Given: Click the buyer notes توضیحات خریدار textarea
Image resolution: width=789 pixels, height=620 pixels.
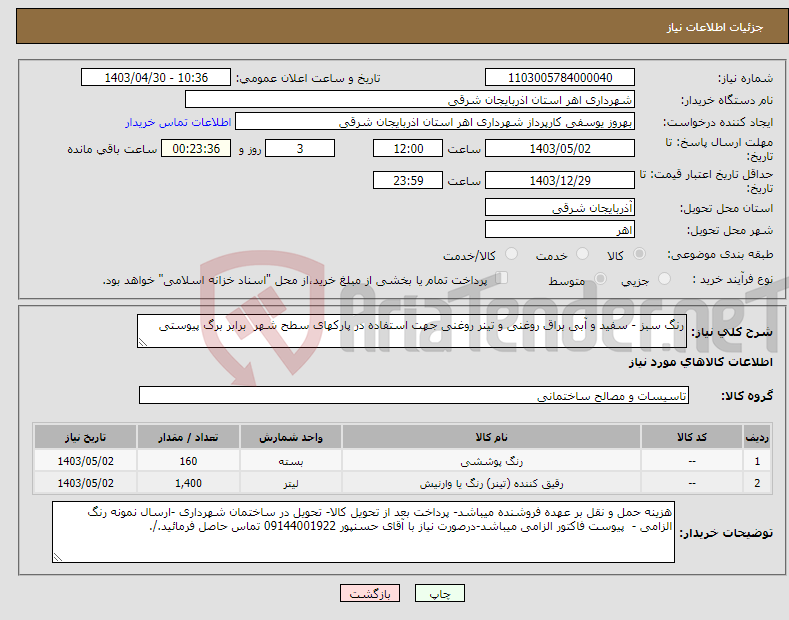Looking at the screenshot, I should (x=363, y=532).
